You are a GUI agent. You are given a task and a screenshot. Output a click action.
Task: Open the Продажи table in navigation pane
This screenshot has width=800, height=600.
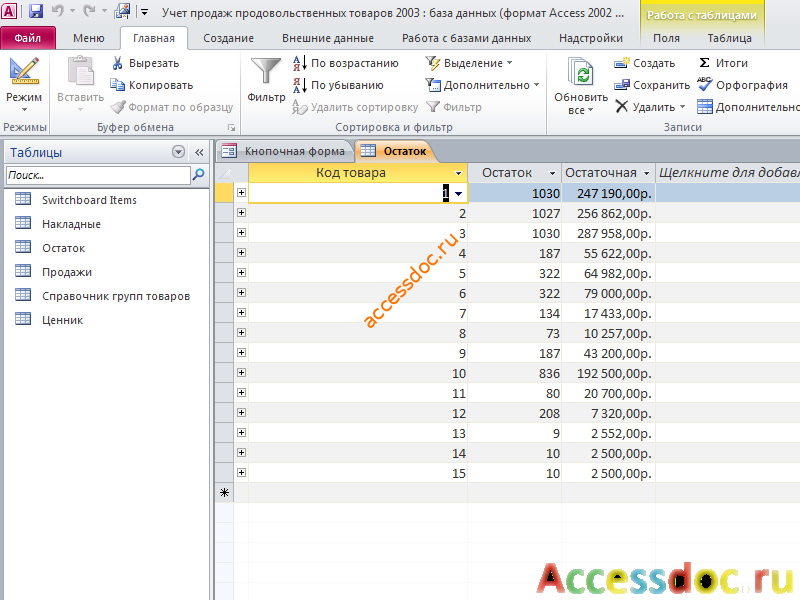(x=67, y=272)
